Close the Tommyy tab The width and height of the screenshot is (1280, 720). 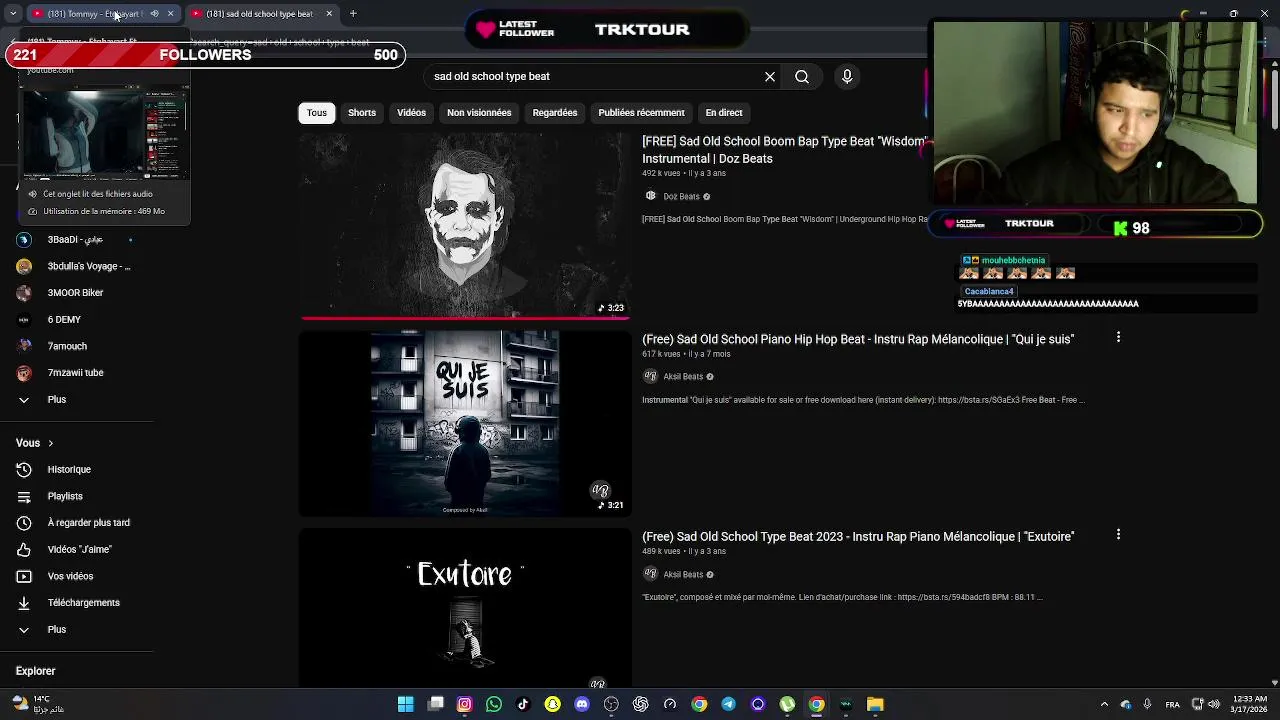tap(170, 14)
